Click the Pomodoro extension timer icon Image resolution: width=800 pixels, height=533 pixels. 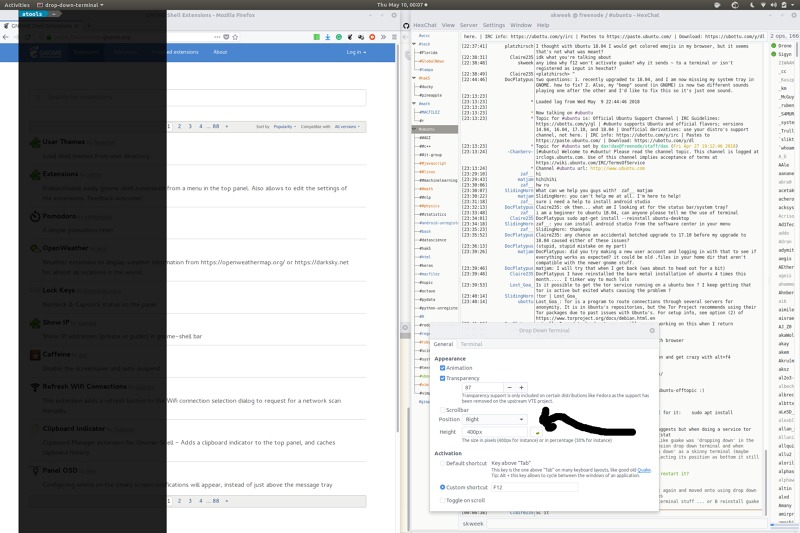pos(35,216)
